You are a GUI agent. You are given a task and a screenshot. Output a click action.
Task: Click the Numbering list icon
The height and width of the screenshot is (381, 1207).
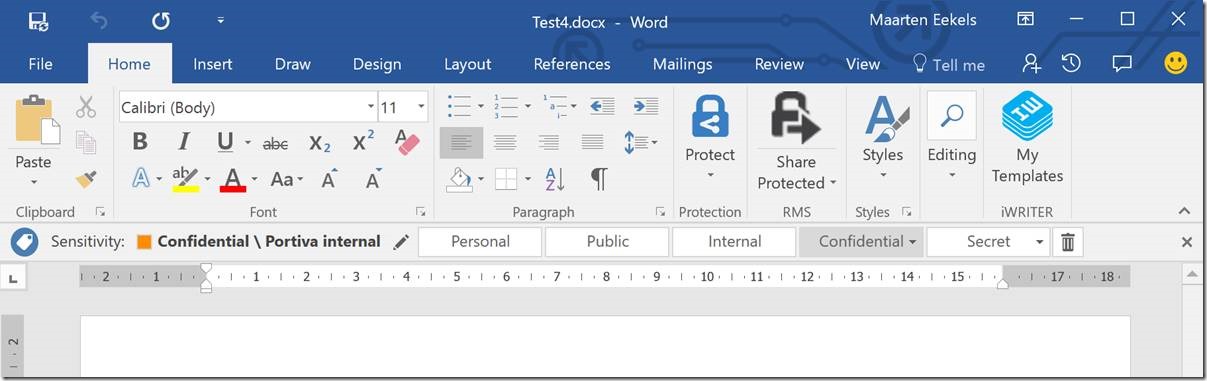pos(508,105)
